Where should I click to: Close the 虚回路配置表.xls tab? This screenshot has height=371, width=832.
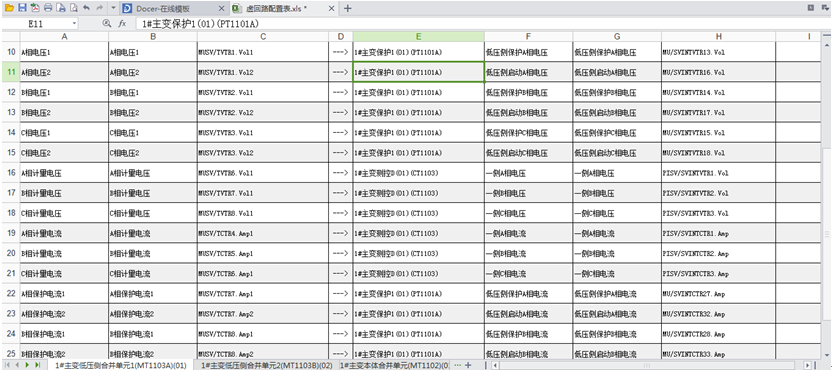point(332,9)
